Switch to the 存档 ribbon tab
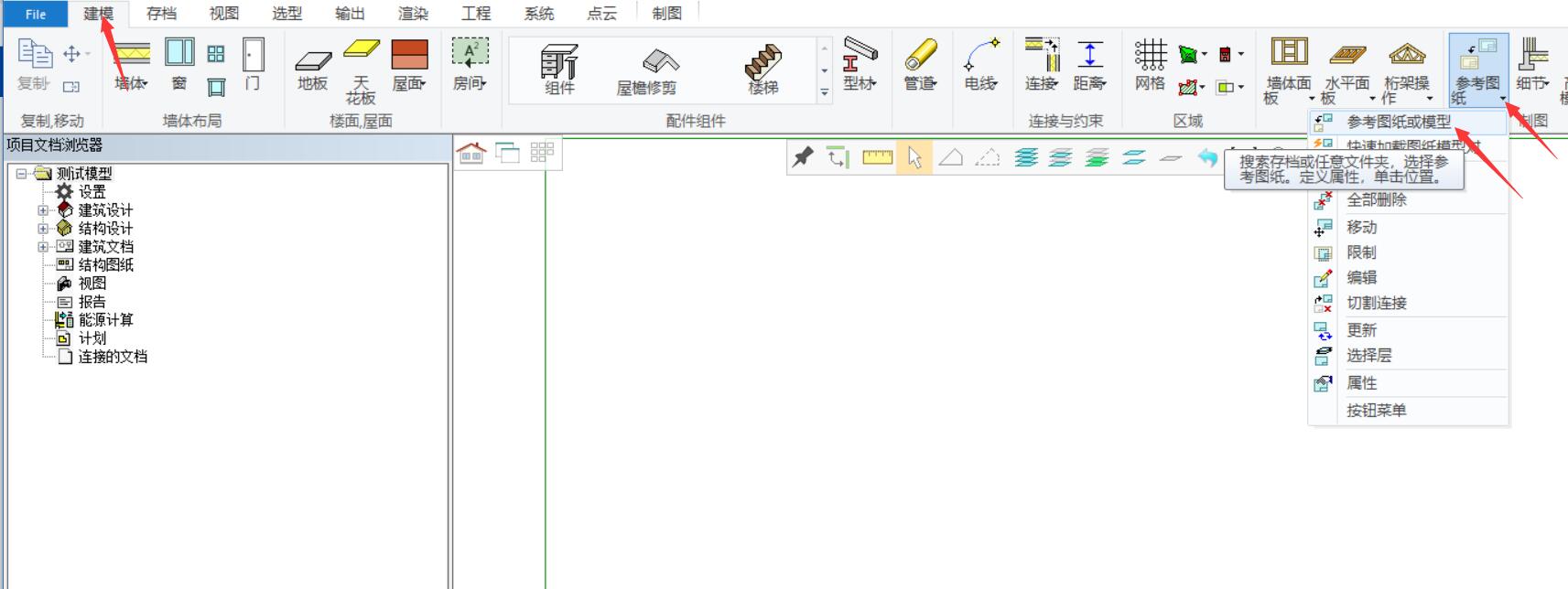The image size is (1568, 589). (x=161, y=14)
